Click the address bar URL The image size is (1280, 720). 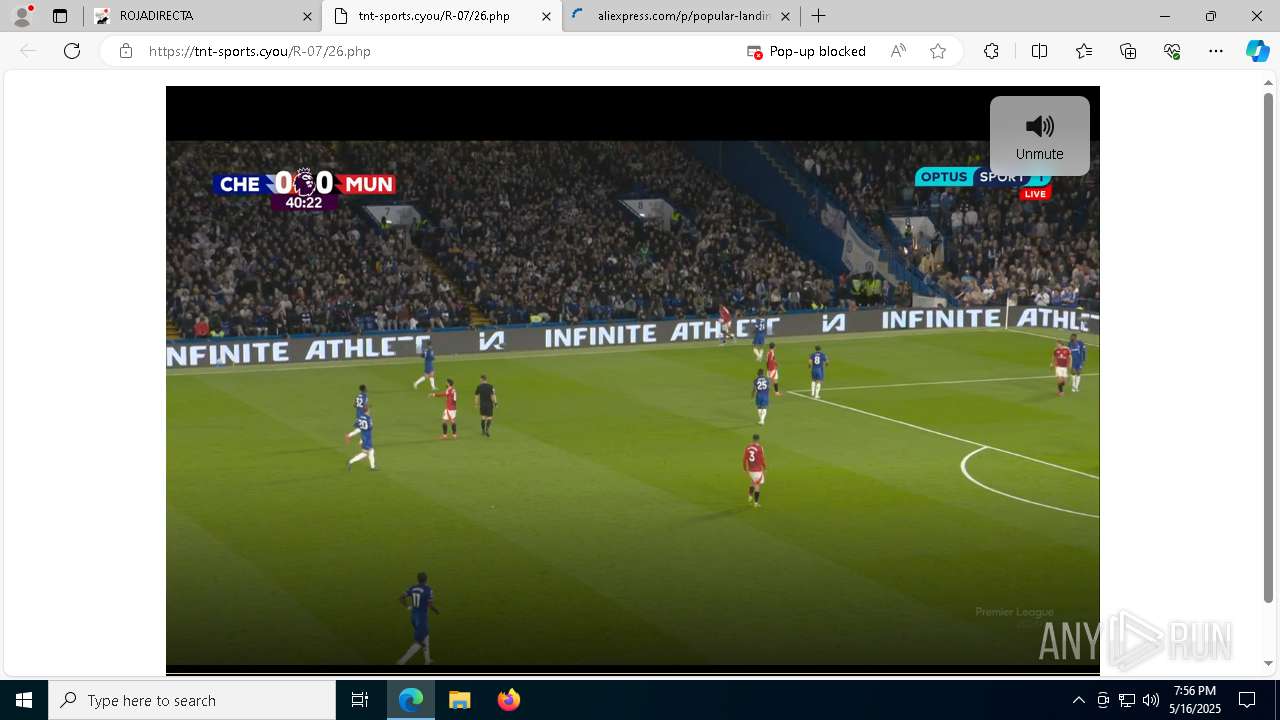pyautogui.click(x=260, y=51)
